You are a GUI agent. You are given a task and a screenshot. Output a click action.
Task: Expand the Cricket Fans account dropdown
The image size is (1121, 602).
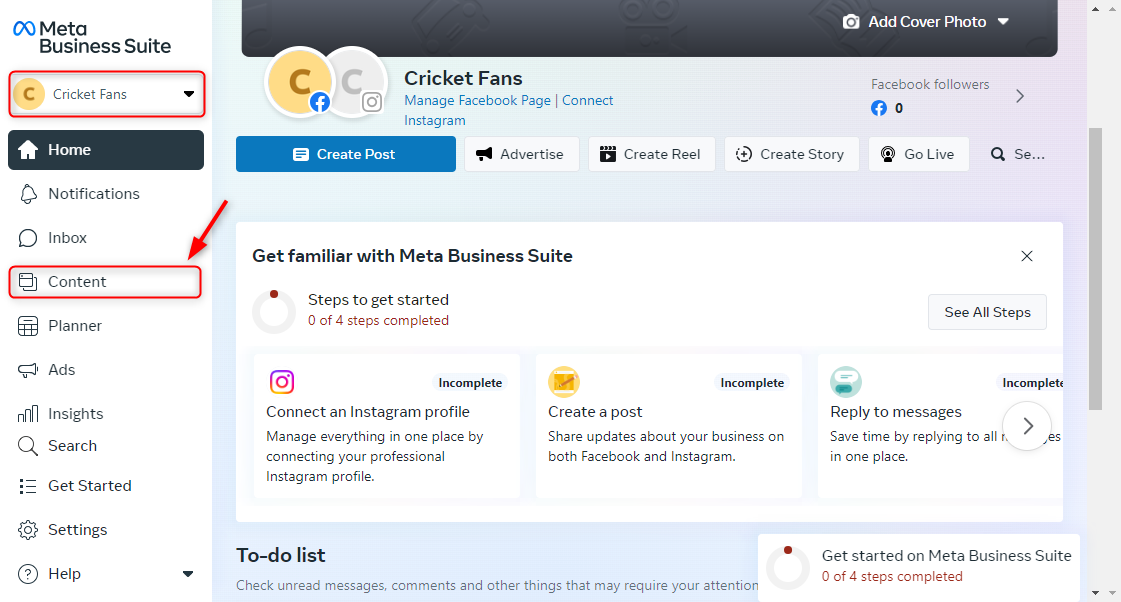[x=188, y=94]
